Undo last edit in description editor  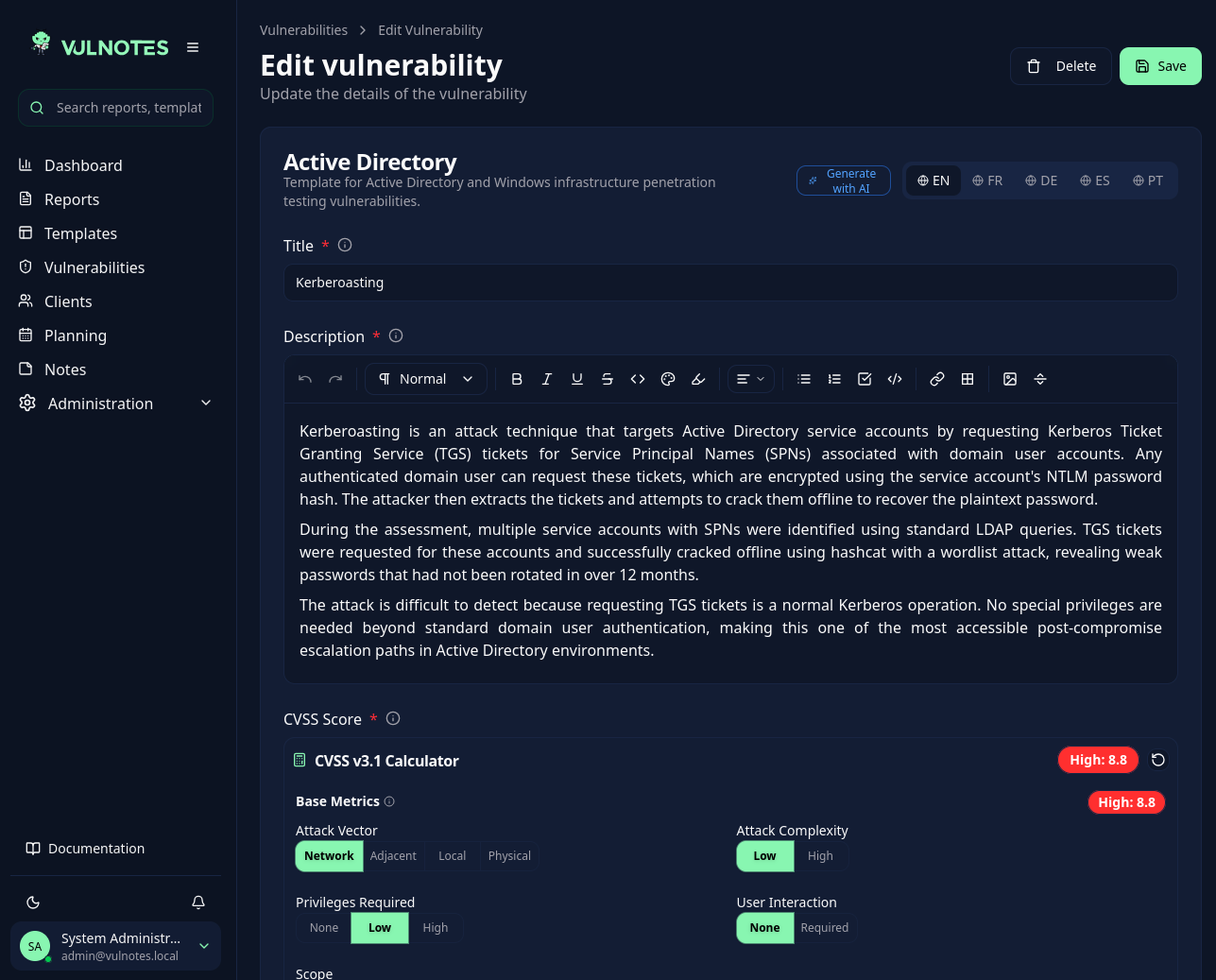tap(305, 379)
